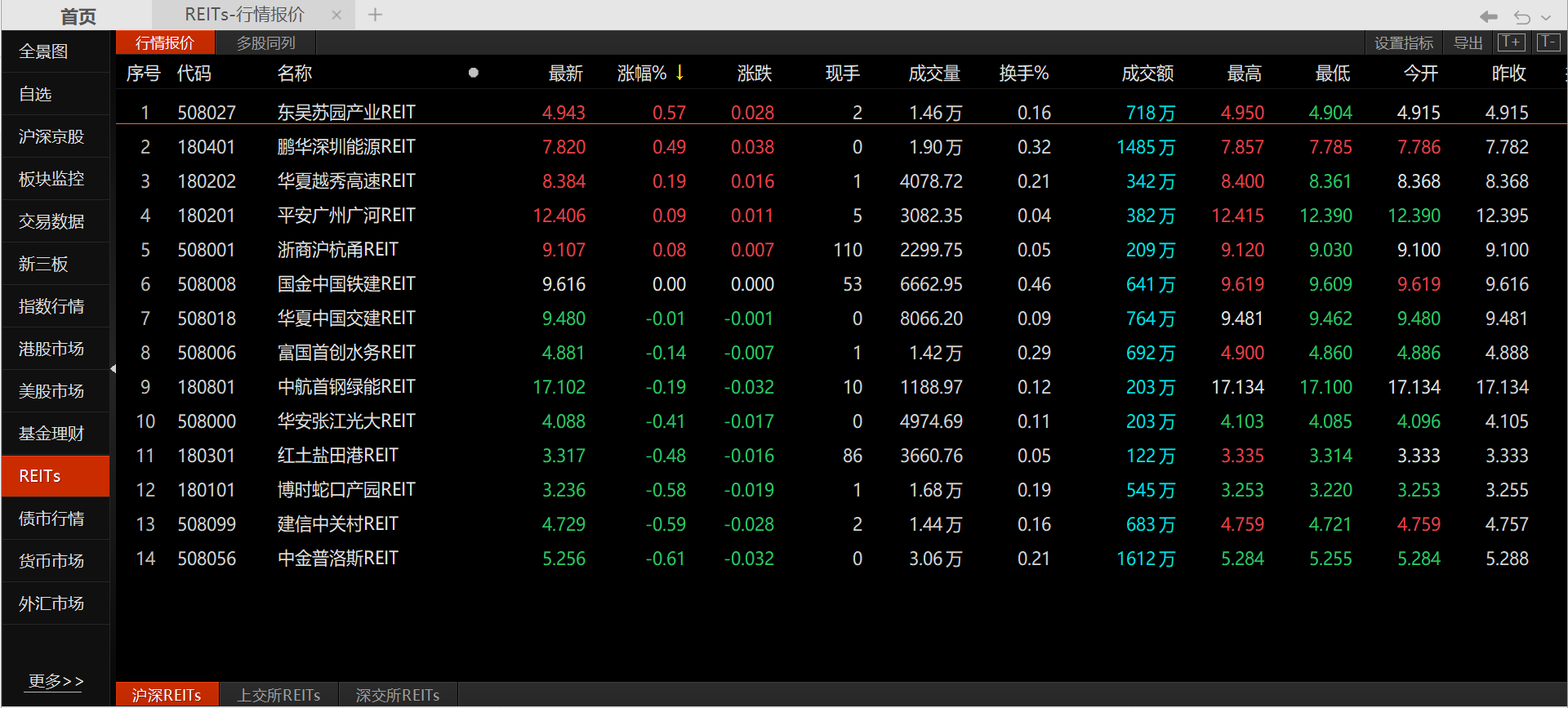This screenshot has width=1568, height=708.
Task: Close the REITs-行情报价 tab
Action: (336, 15)
